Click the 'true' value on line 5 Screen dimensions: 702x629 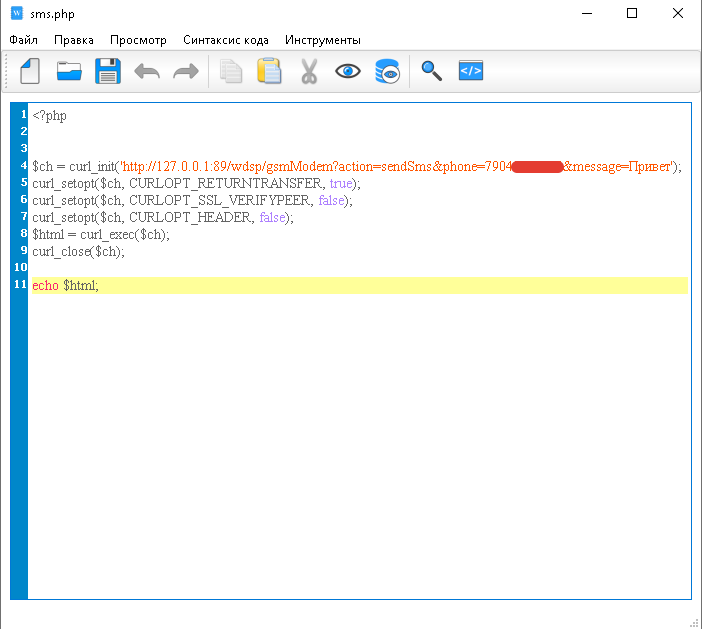coord(341,184)
